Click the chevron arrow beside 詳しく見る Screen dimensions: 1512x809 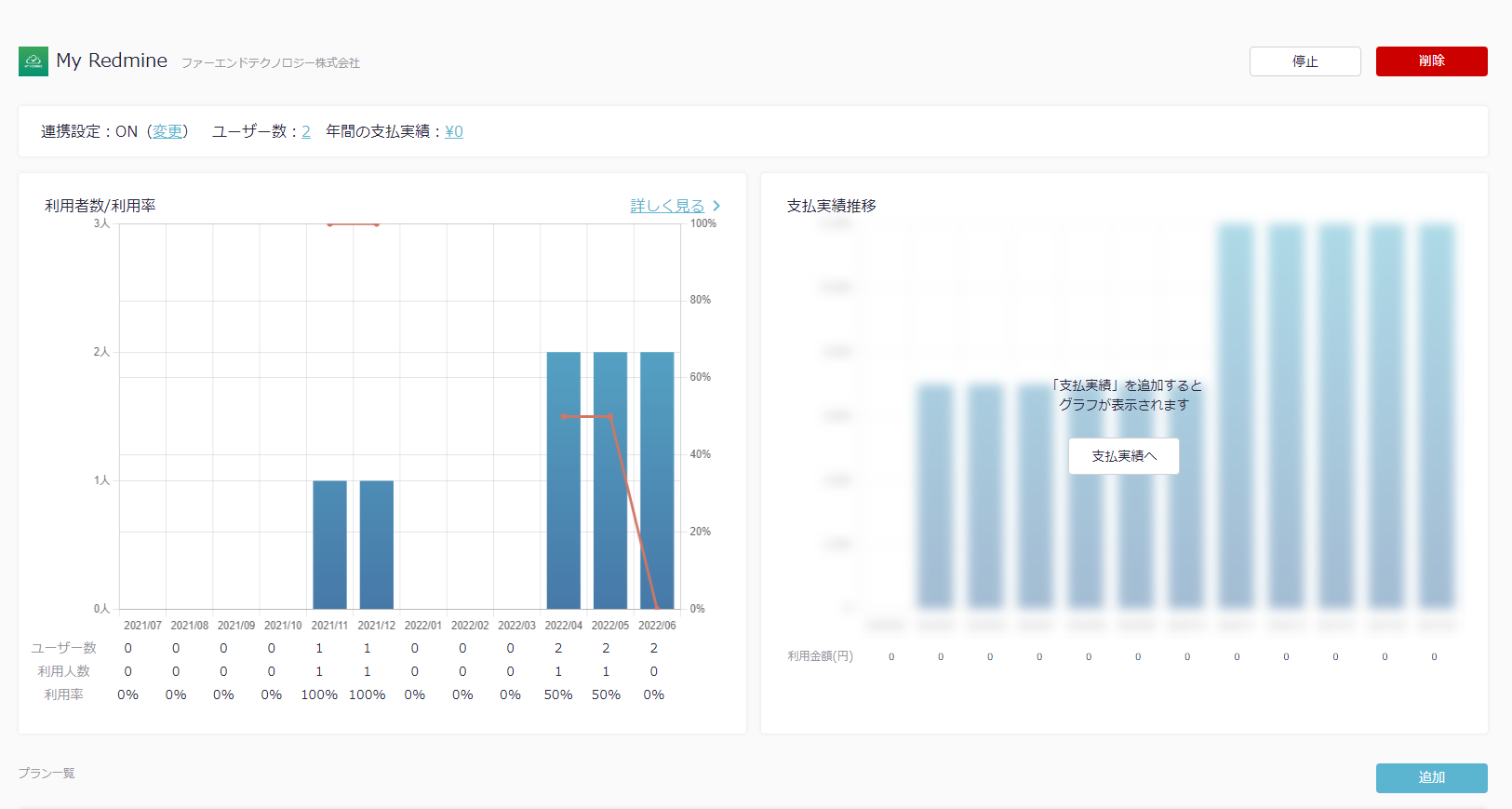(x=716, y=206)
